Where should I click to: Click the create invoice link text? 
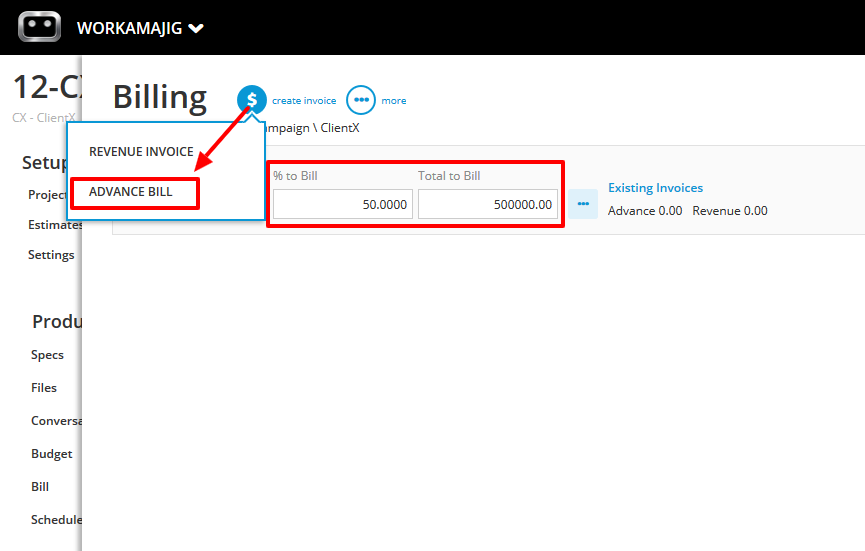304,100
